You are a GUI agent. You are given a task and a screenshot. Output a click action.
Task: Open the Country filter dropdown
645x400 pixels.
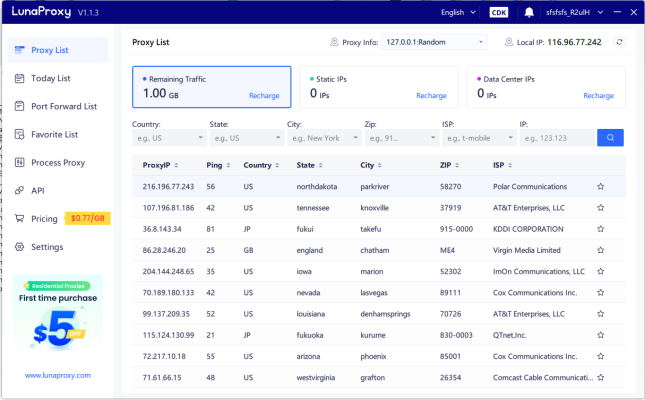tap(169, 138)
